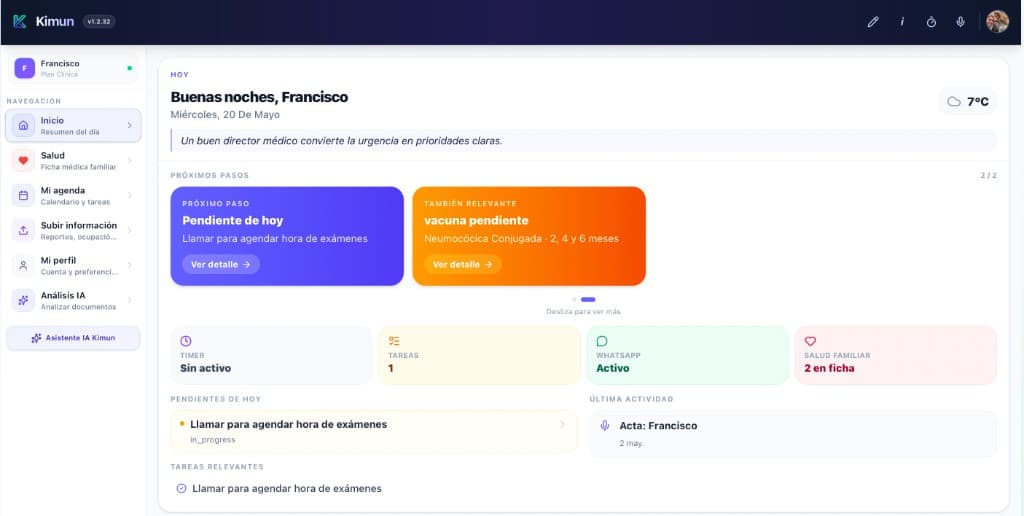Select the active second carousel indicator
This screenshot has width=1024, height=516.
588,300
